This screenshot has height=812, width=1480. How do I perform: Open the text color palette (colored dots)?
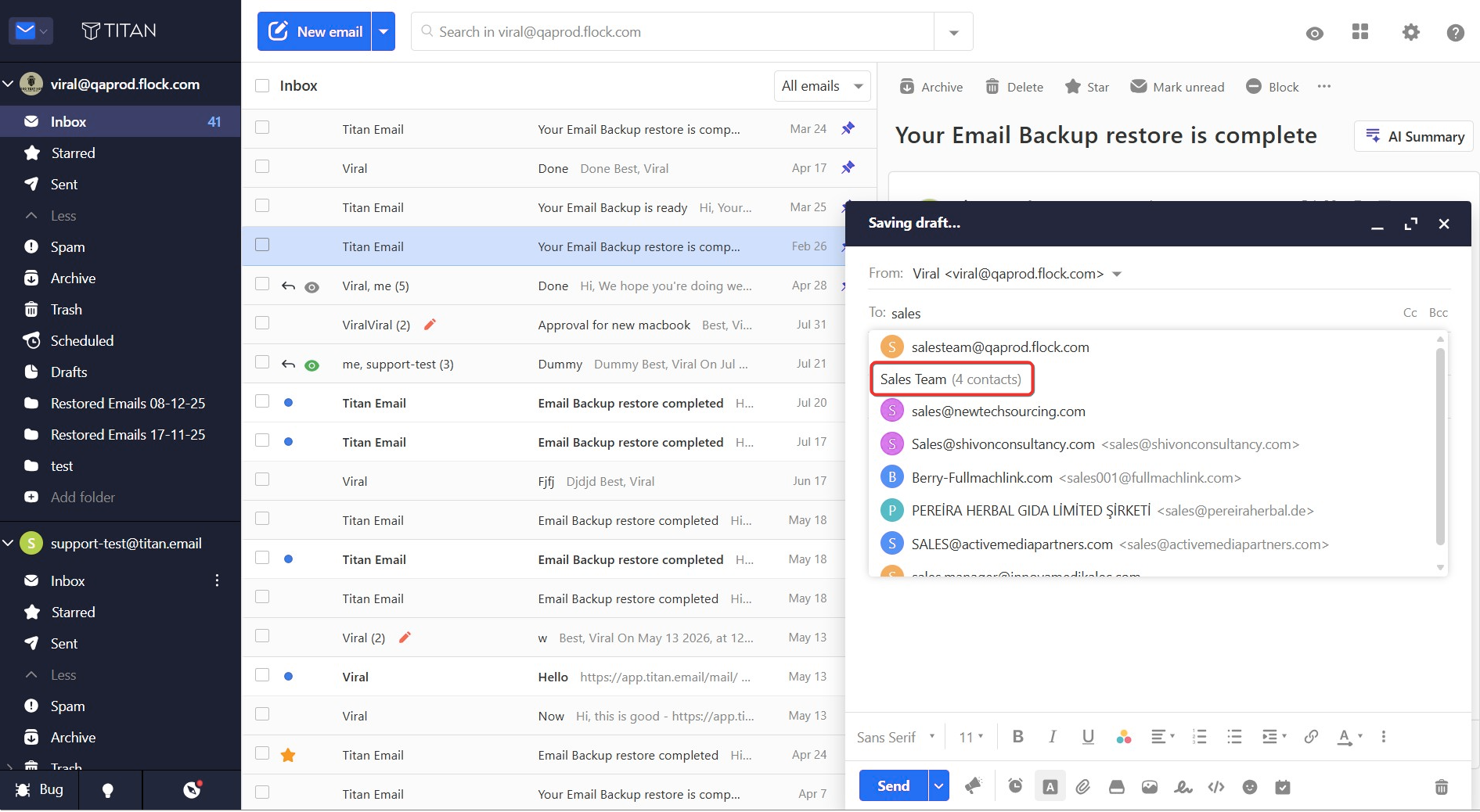(1124, 736)
